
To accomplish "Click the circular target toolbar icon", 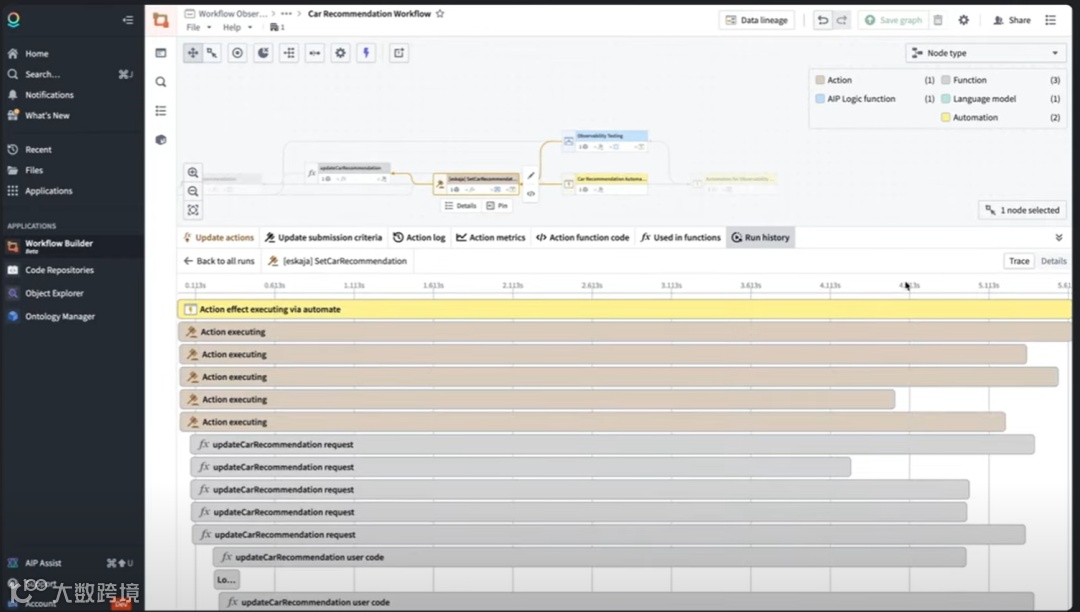I will [238, 53].
